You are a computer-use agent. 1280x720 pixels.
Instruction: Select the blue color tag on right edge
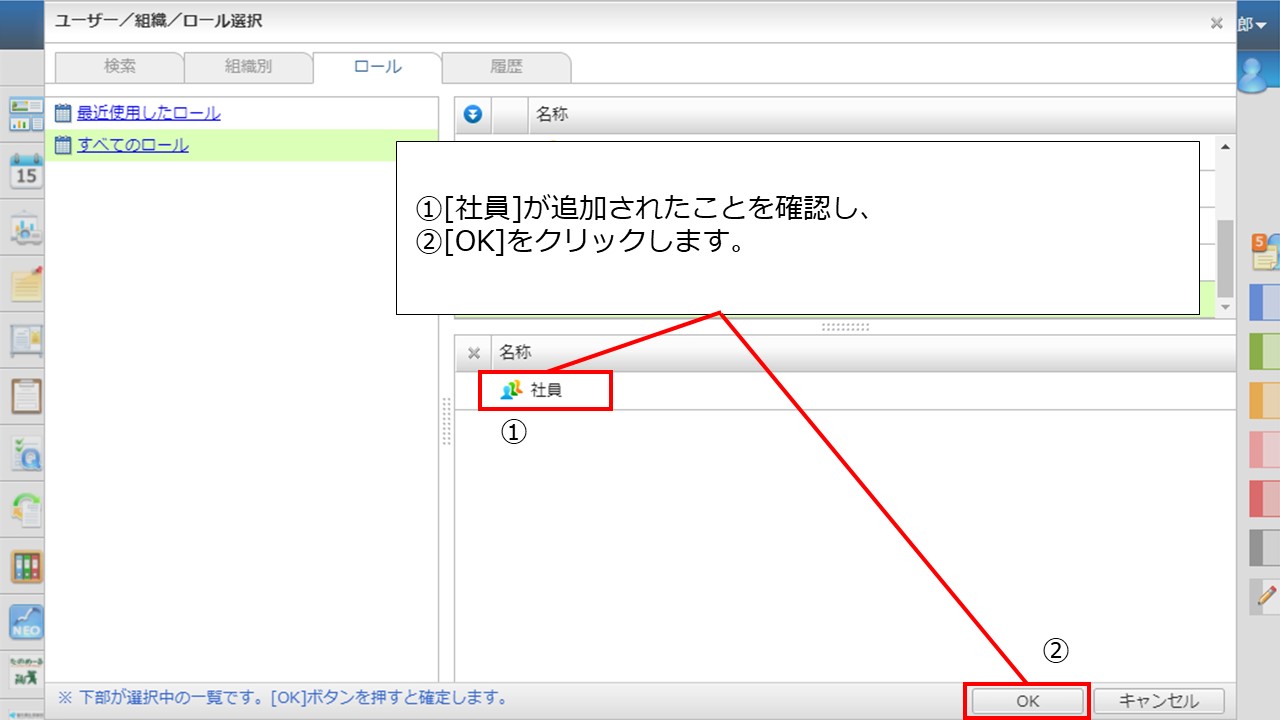coord(1265,303)
